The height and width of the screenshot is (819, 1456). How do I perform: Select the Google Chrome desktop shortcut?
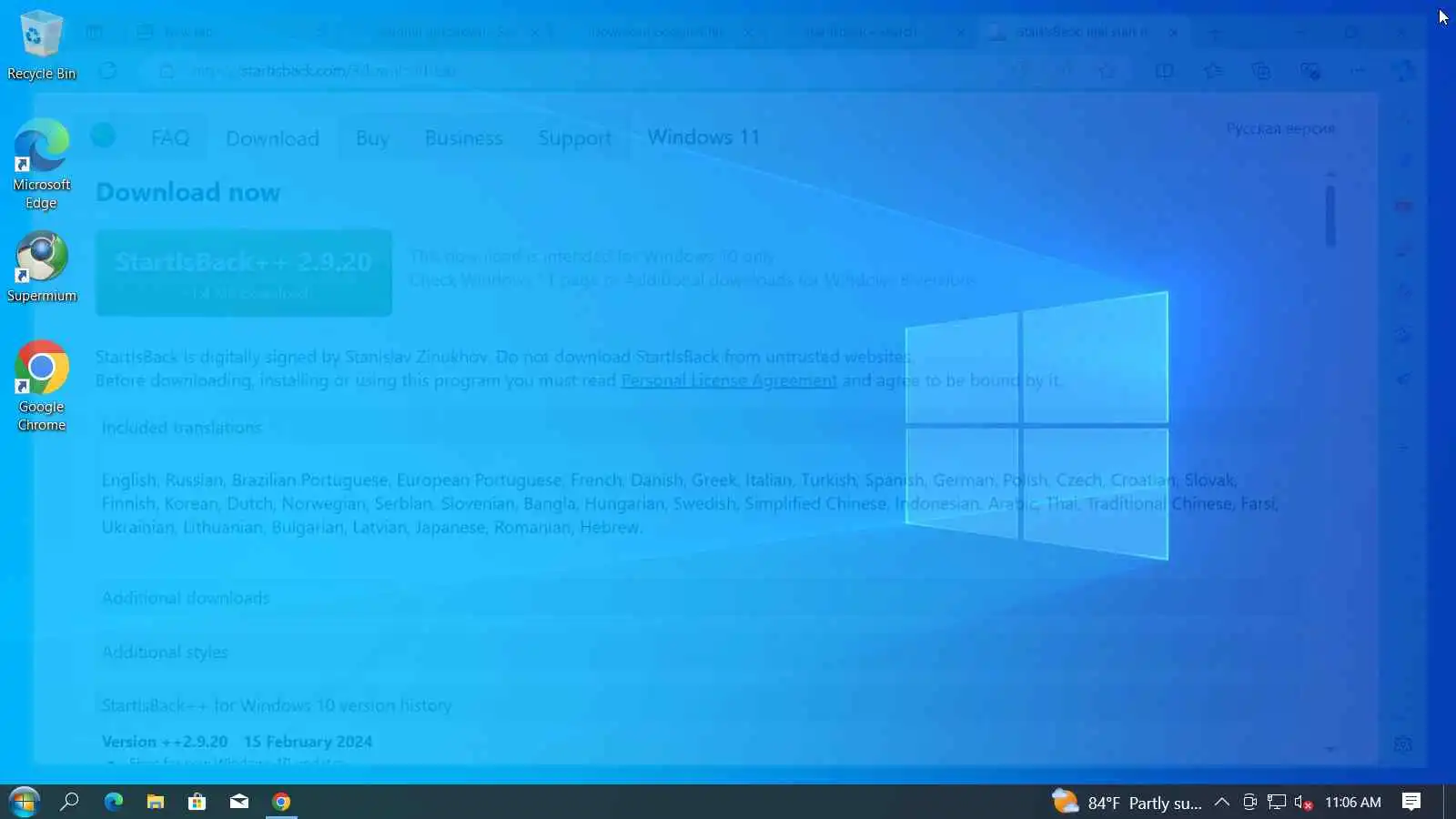tap(41, 387)
